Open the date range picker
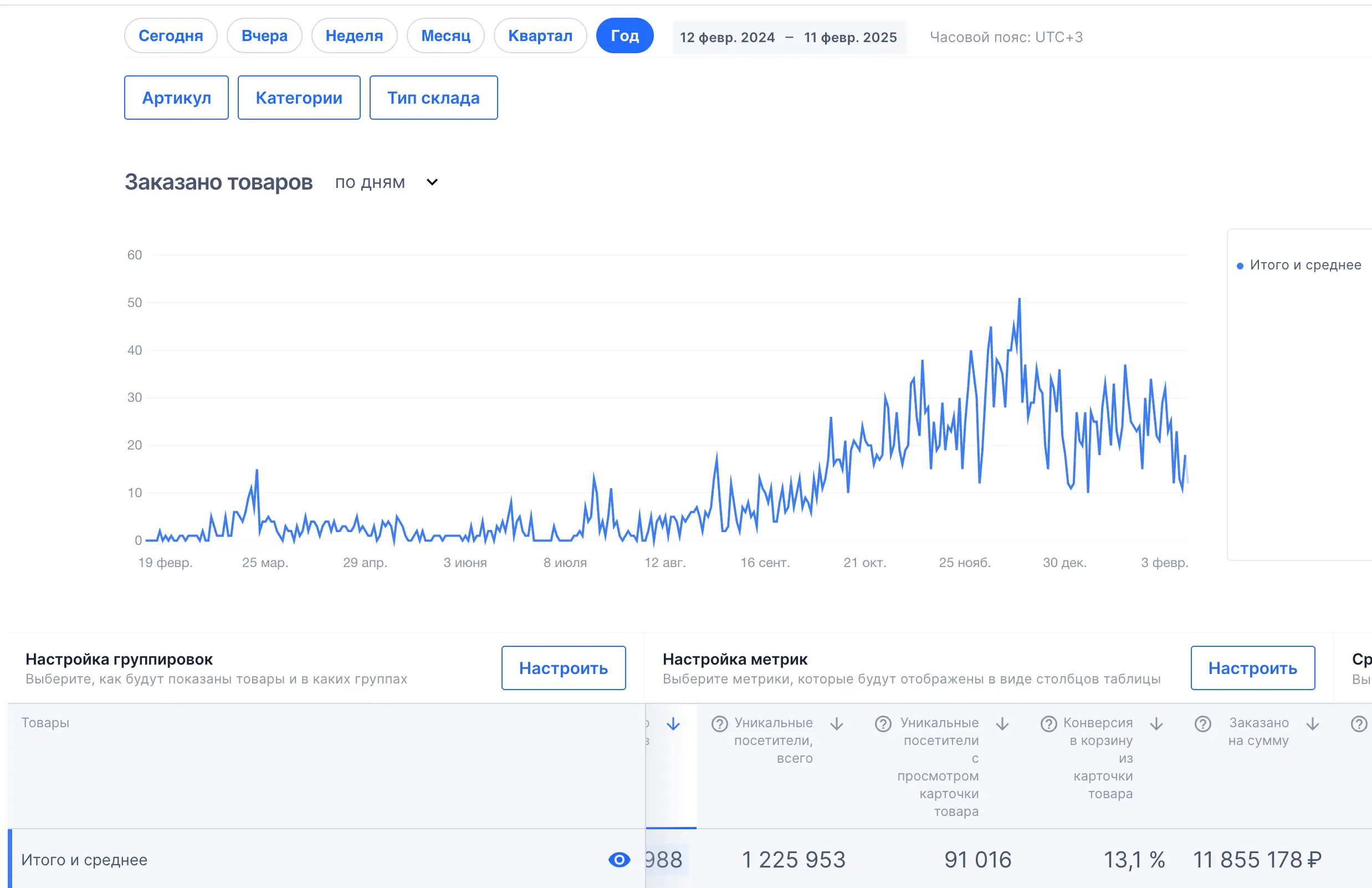 [788, 38]
